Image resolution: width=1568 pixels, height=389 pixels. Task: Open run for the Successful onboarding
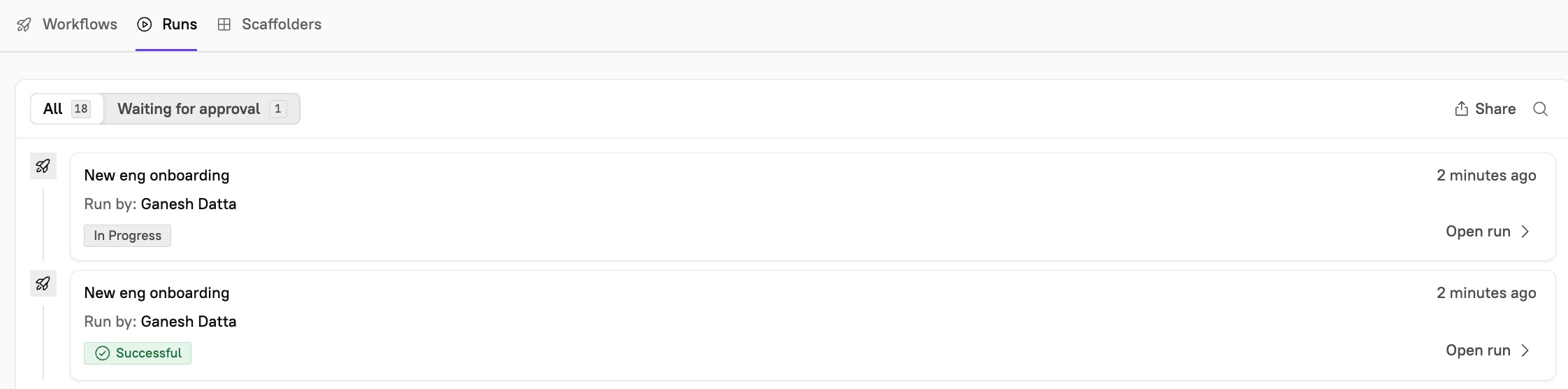[1478, 351]
